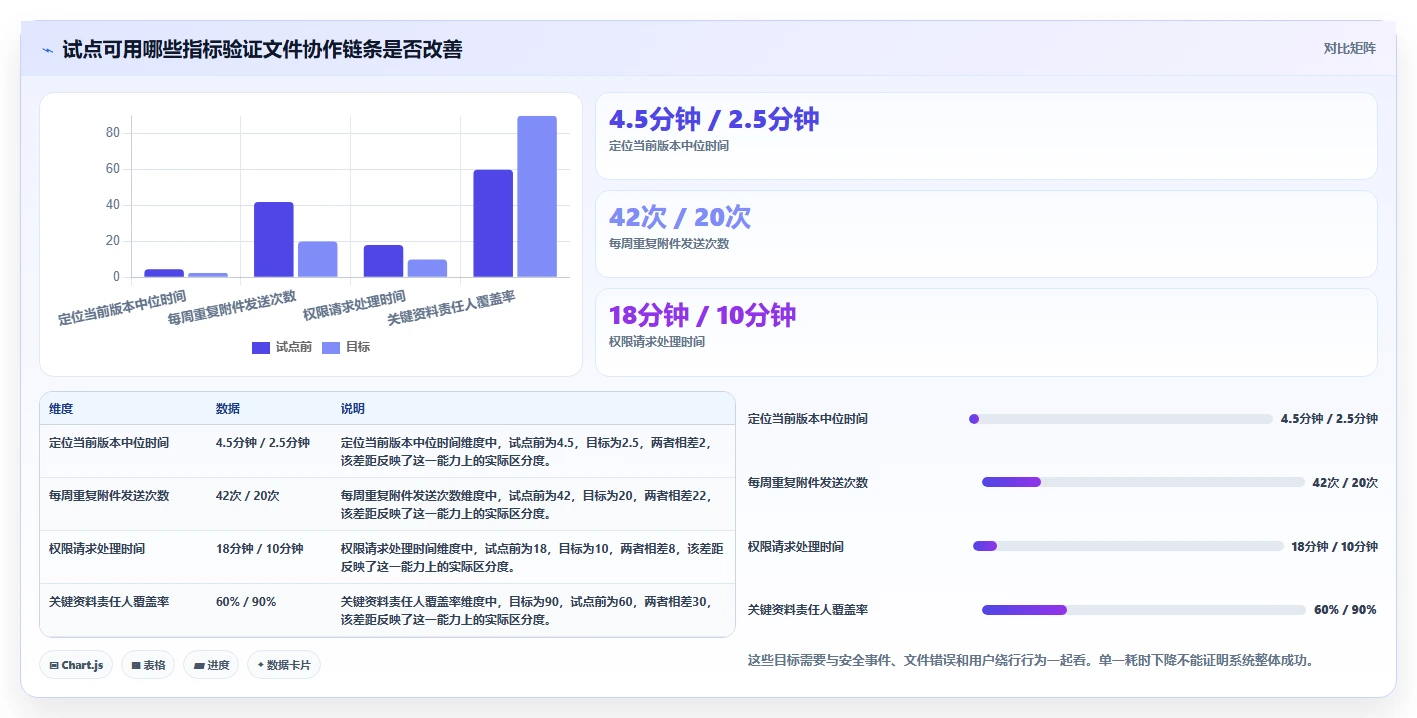Click the footer note starting 这些目标需要与安全事件
The height and width of the screenshot is (718, 1417).
coord(1030,660)
